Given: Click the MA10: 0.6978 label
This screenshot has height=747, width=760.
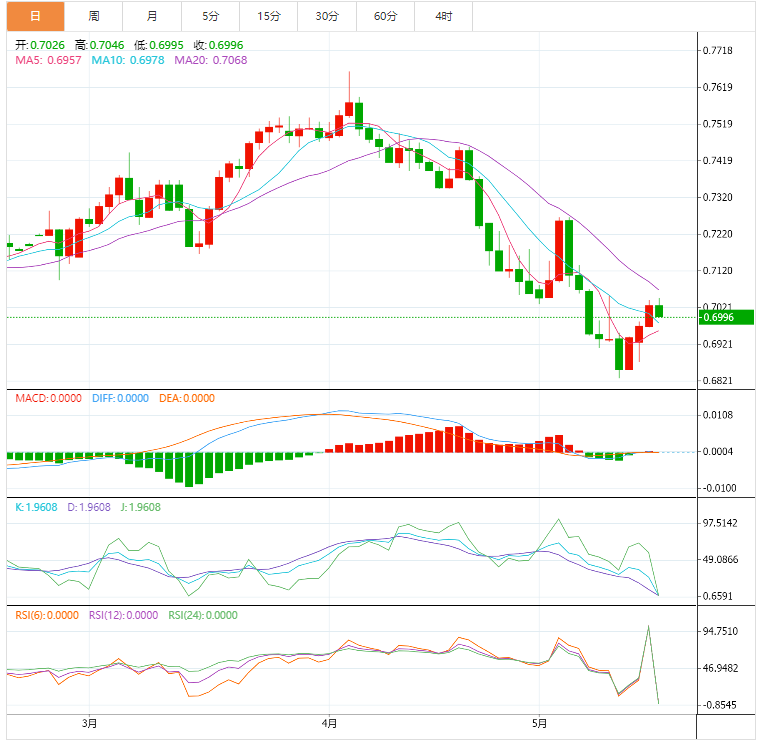Looking at the screenshot, I should click(128, 60).
